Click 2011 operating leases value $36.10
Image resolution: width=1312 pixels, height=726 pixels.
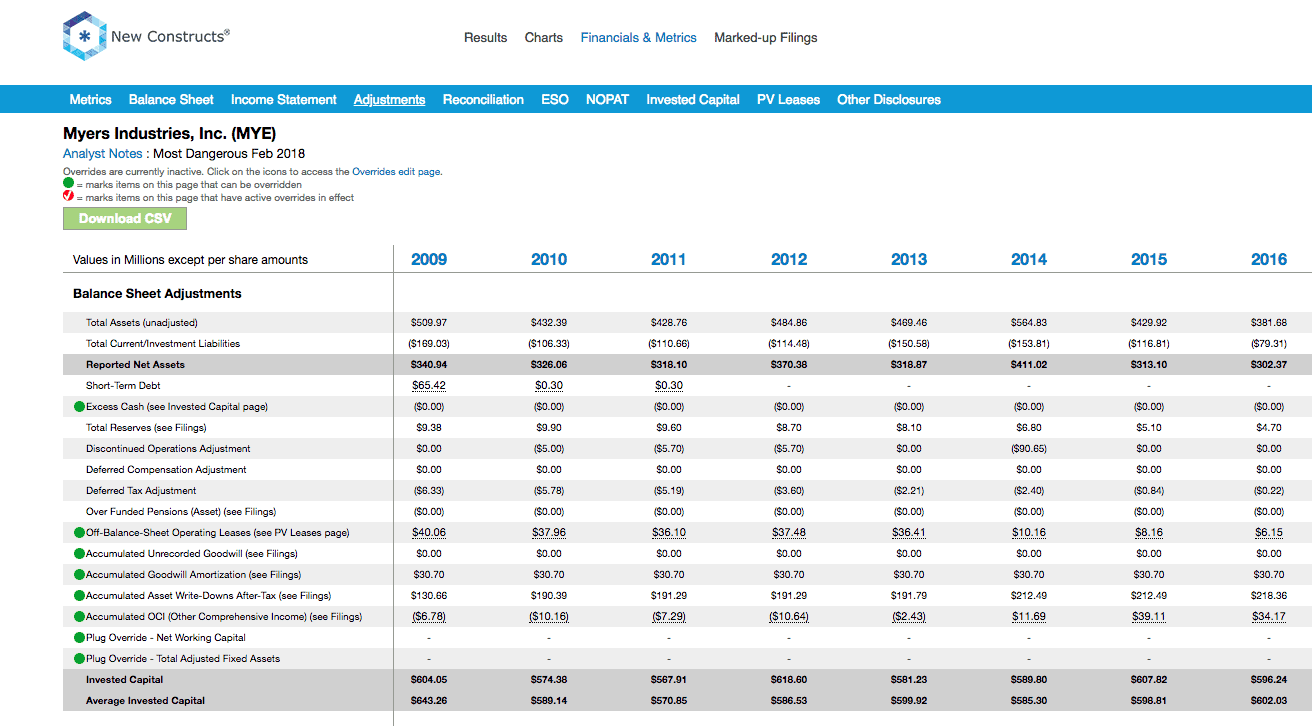tap(669, 533)
